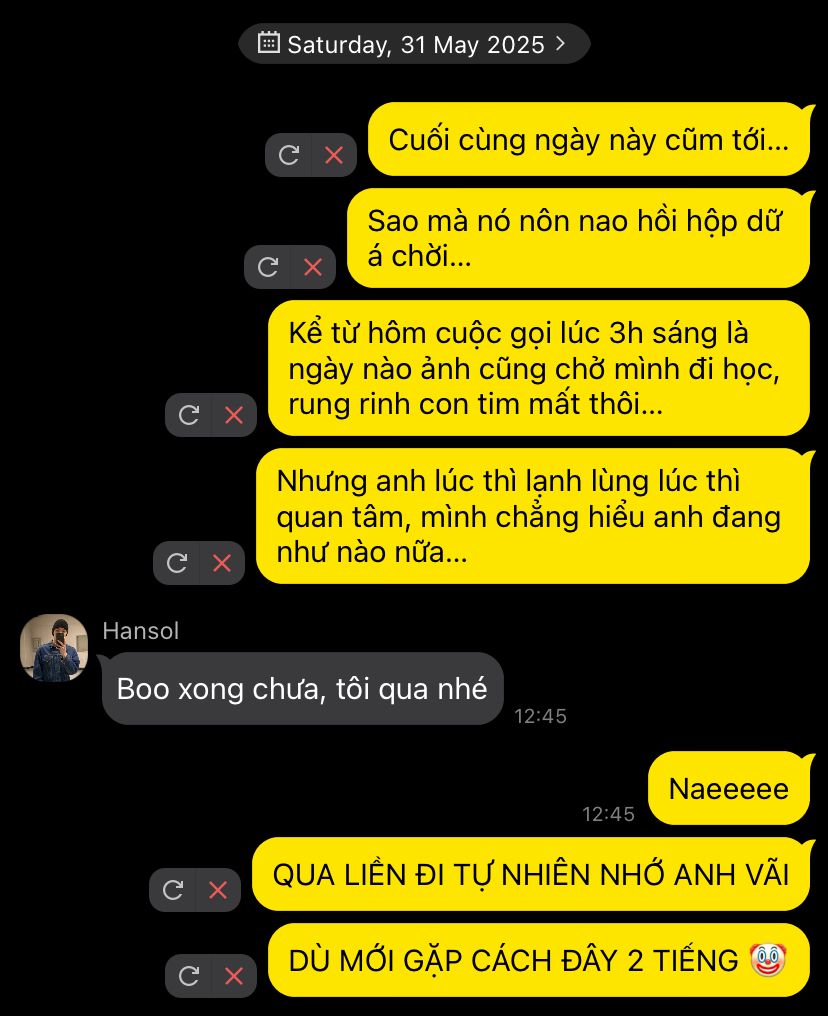Cancel the "Sao mà nó nôn nao" message

pos(313,267)
